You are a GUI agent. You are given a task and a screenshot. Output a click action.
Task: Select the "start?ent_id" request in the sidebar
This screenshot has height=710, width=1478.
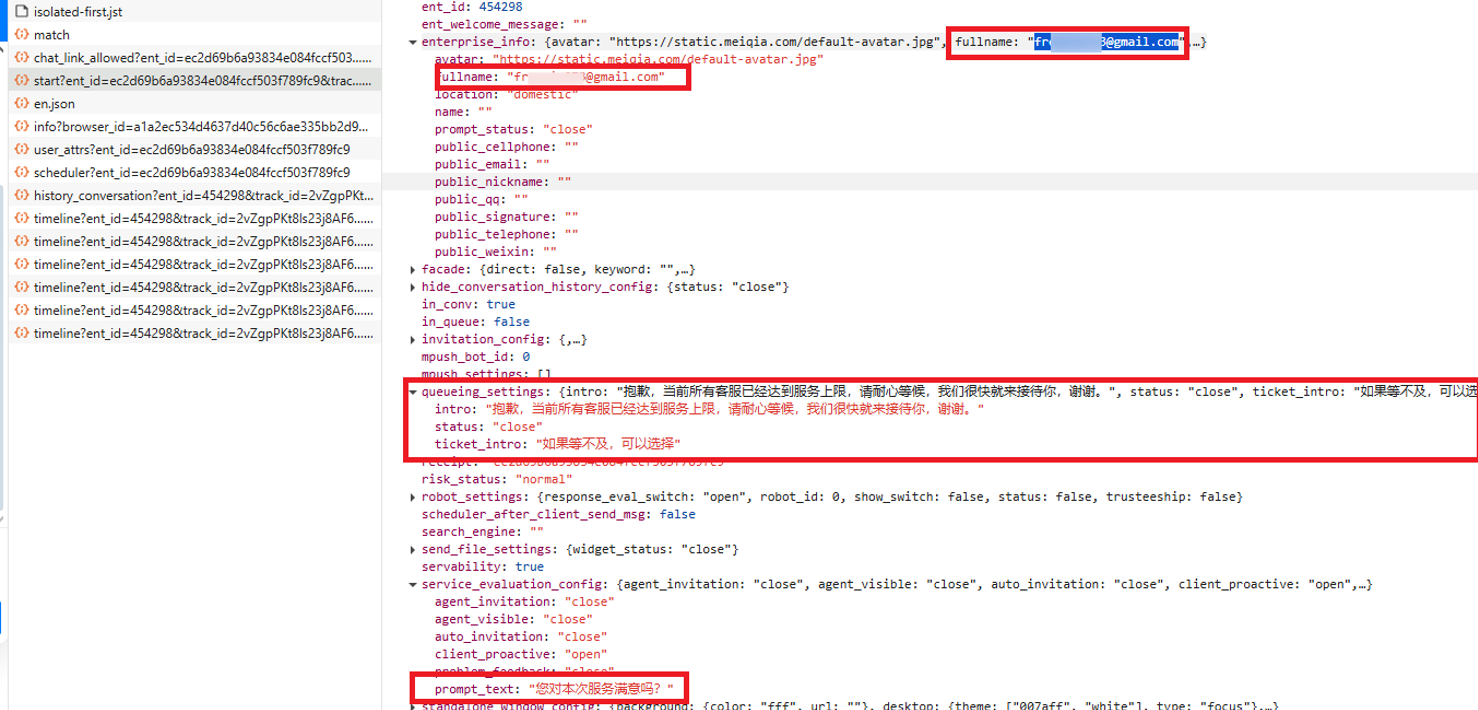[x=190, y=80]
